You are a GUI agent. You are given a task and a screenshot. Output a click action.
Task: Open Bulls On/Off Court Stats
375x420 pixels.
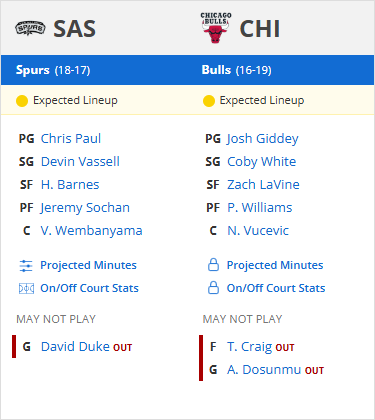(x=276, y=288)
